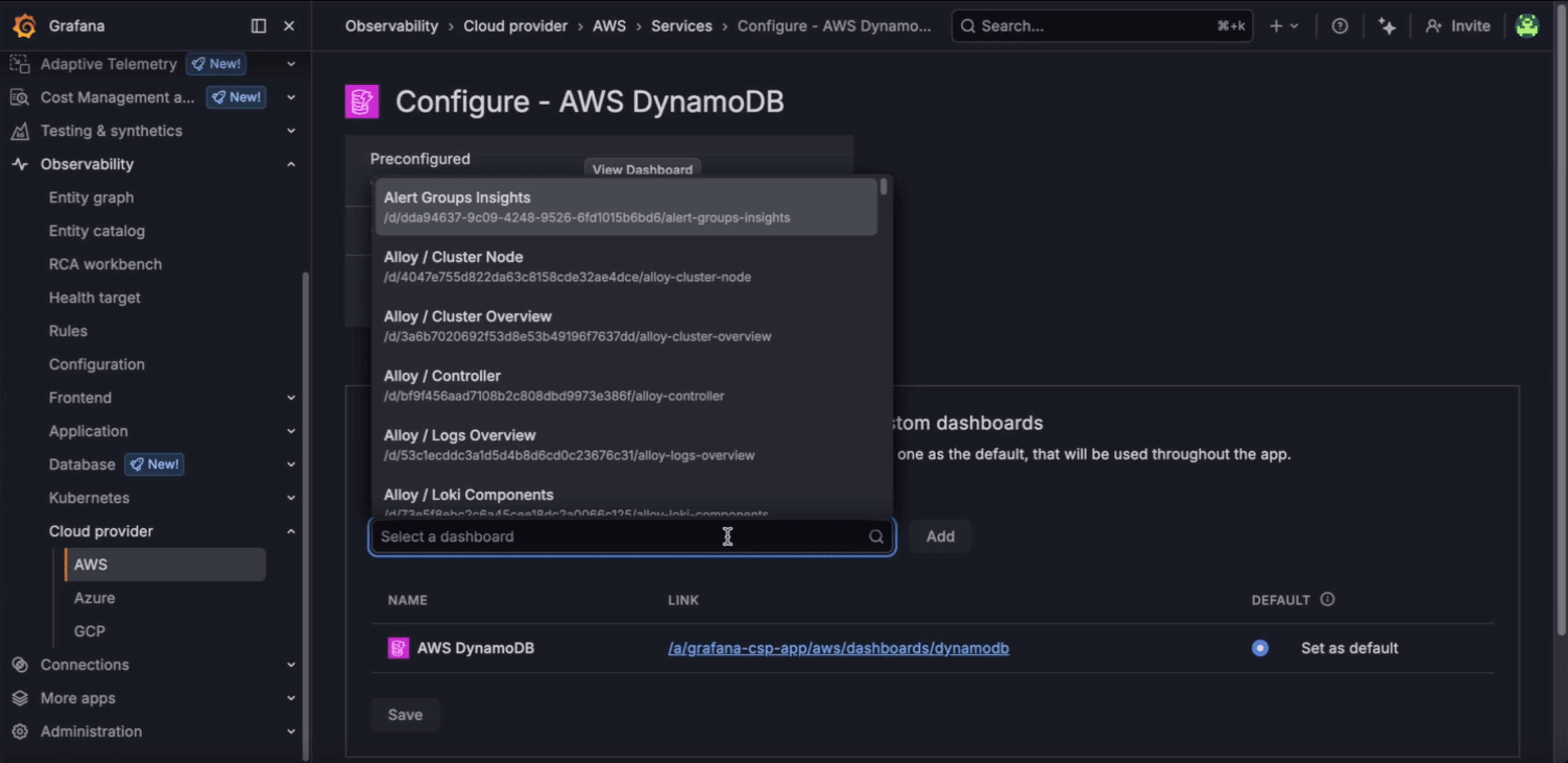Open the AI assistant sparkle icon
This screenshot has width=1568, height=763.
[1387, 26]
